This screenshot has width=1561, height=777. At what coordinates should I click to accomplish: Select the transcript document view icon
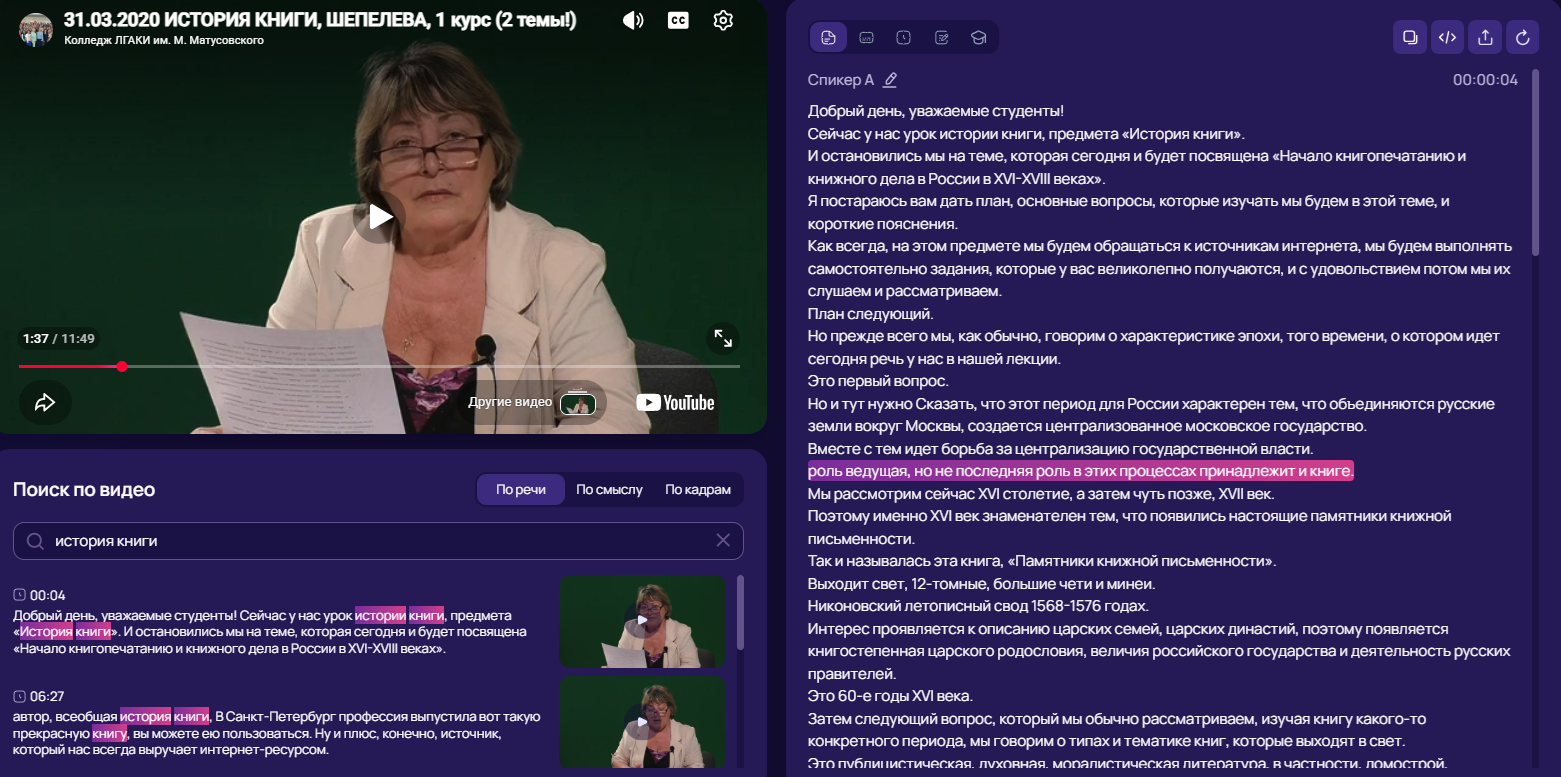click(828, 38)
